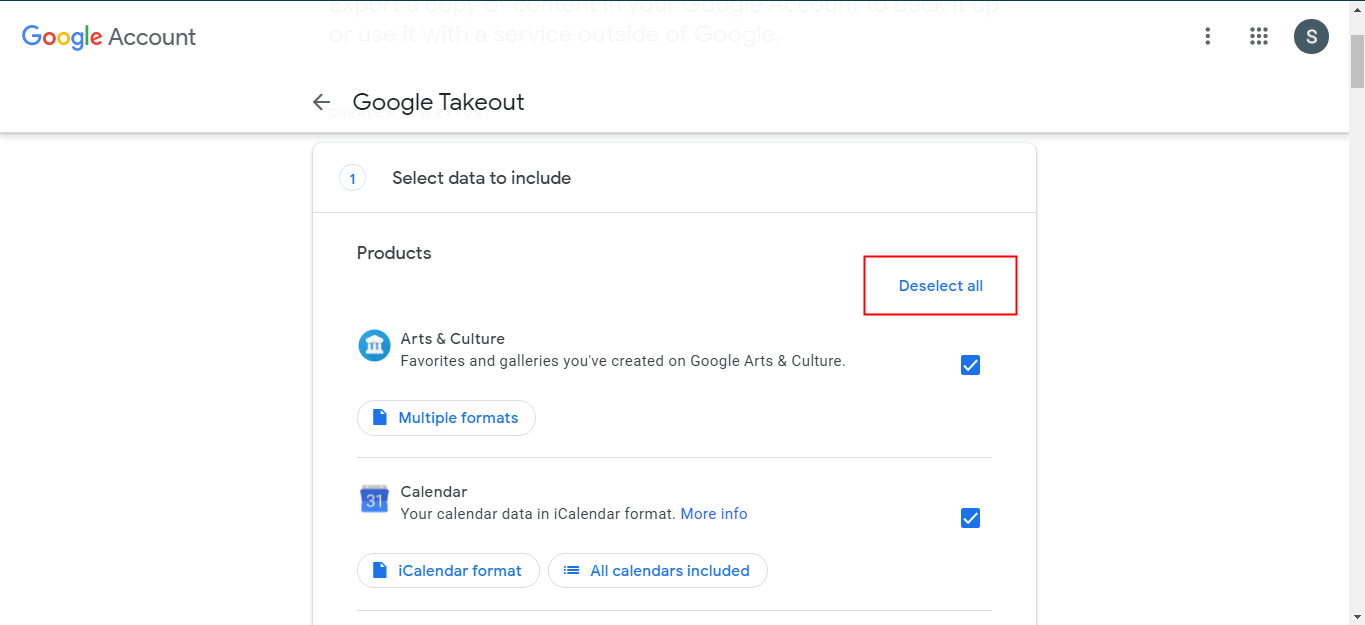Viewport: 1365px width, 625px height.
Task: Click the step 1 number circle
Action: tap(352, 179)
